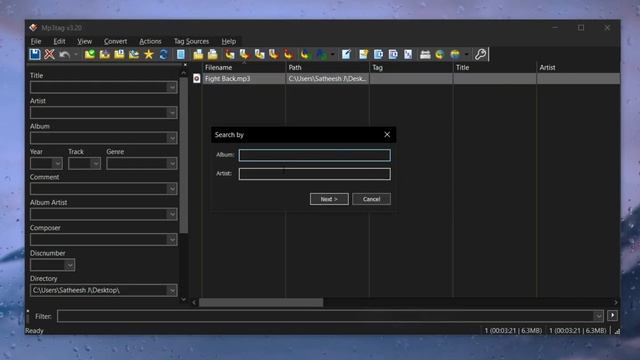
Task: Click the fifth red arrow convert icon
Action: pos(289,54)
